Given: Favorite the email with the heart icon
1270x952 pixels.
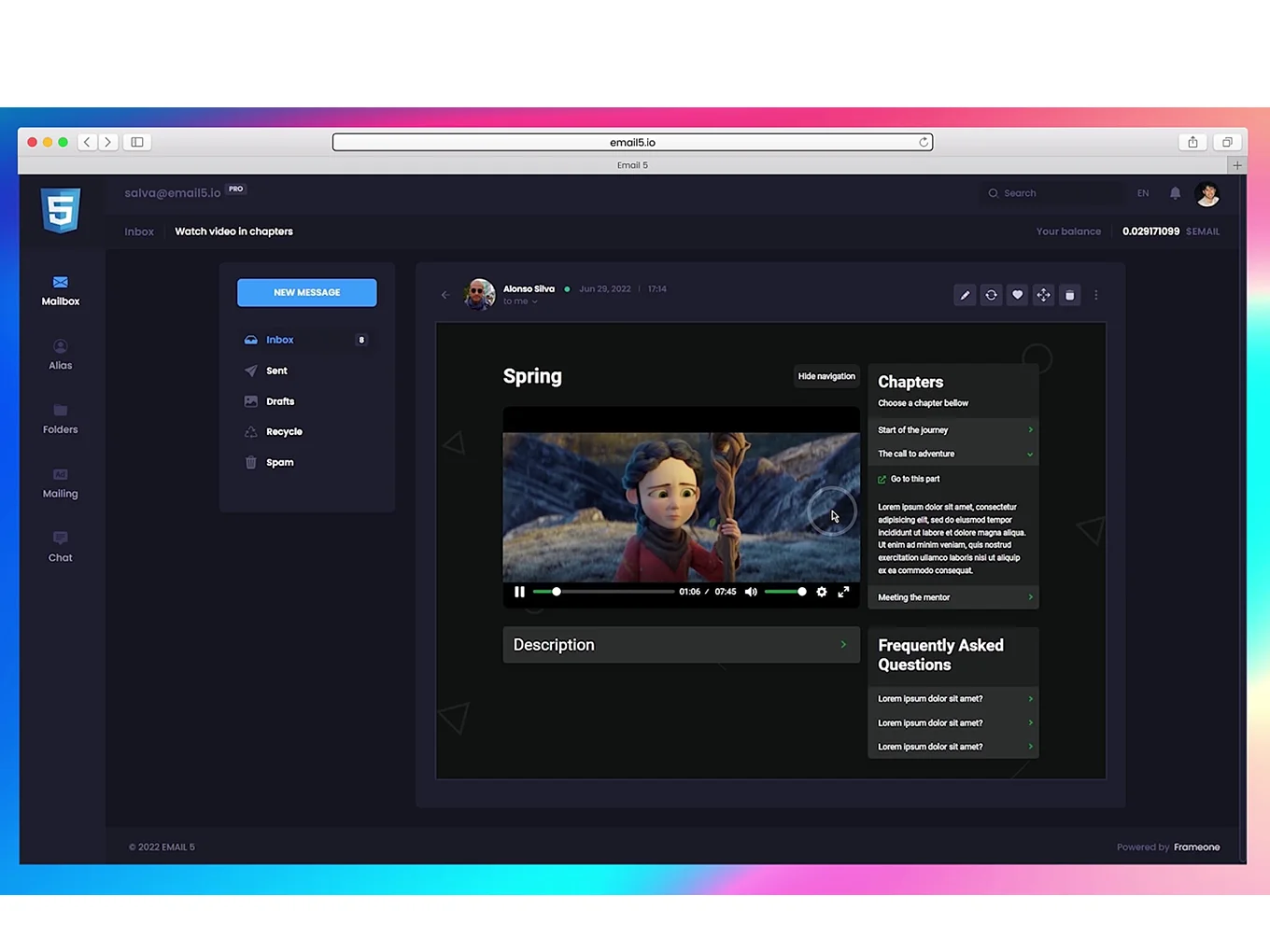Looking at the screenshot, I should tap(1017, 295).
